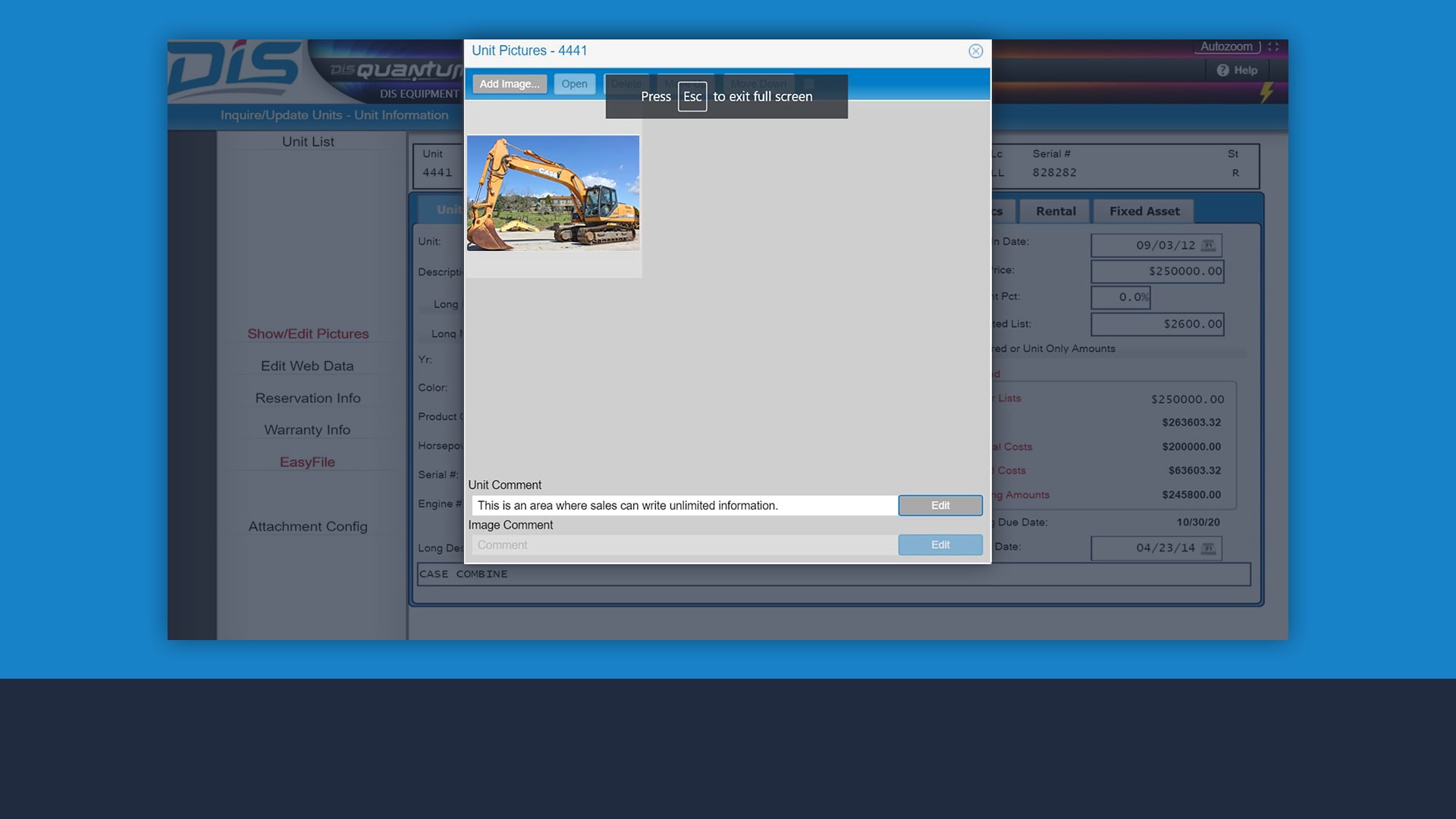Click the Help question mark icon
The height and width of the screenshot is (819, 1456).
tap(1222, 70)
